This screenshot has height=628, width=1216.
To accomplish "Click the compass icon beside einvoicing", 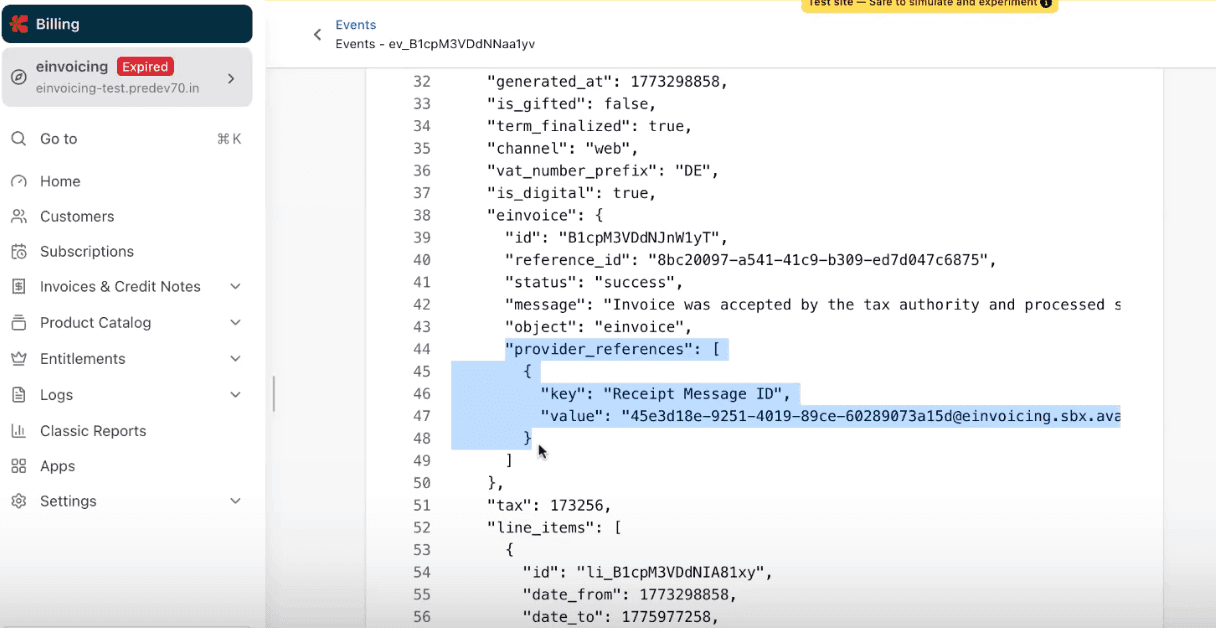I will (x=19, y=77).
